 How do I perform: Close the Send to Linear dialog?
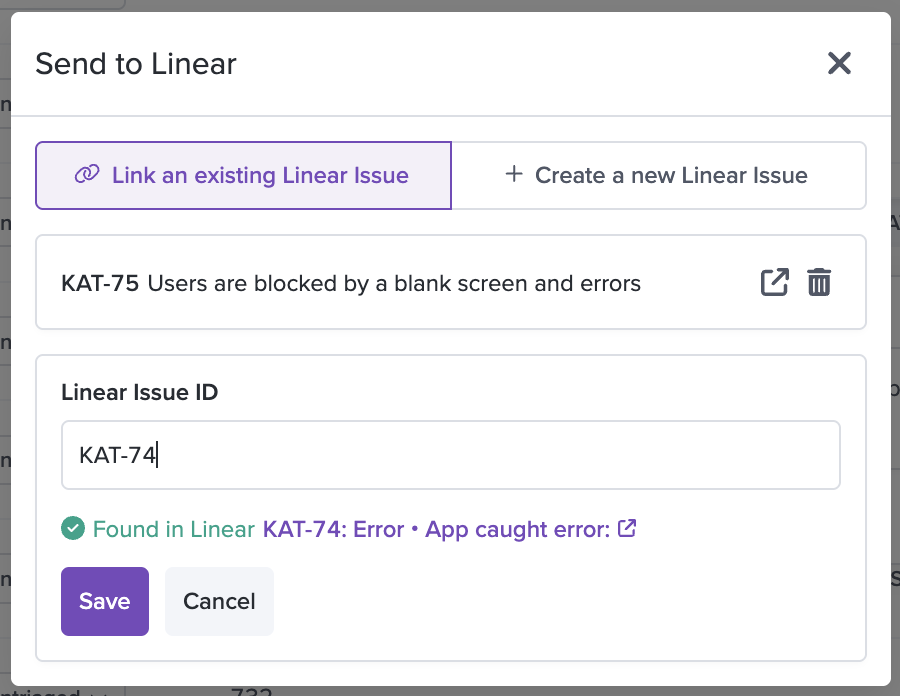tap(839, 63)
